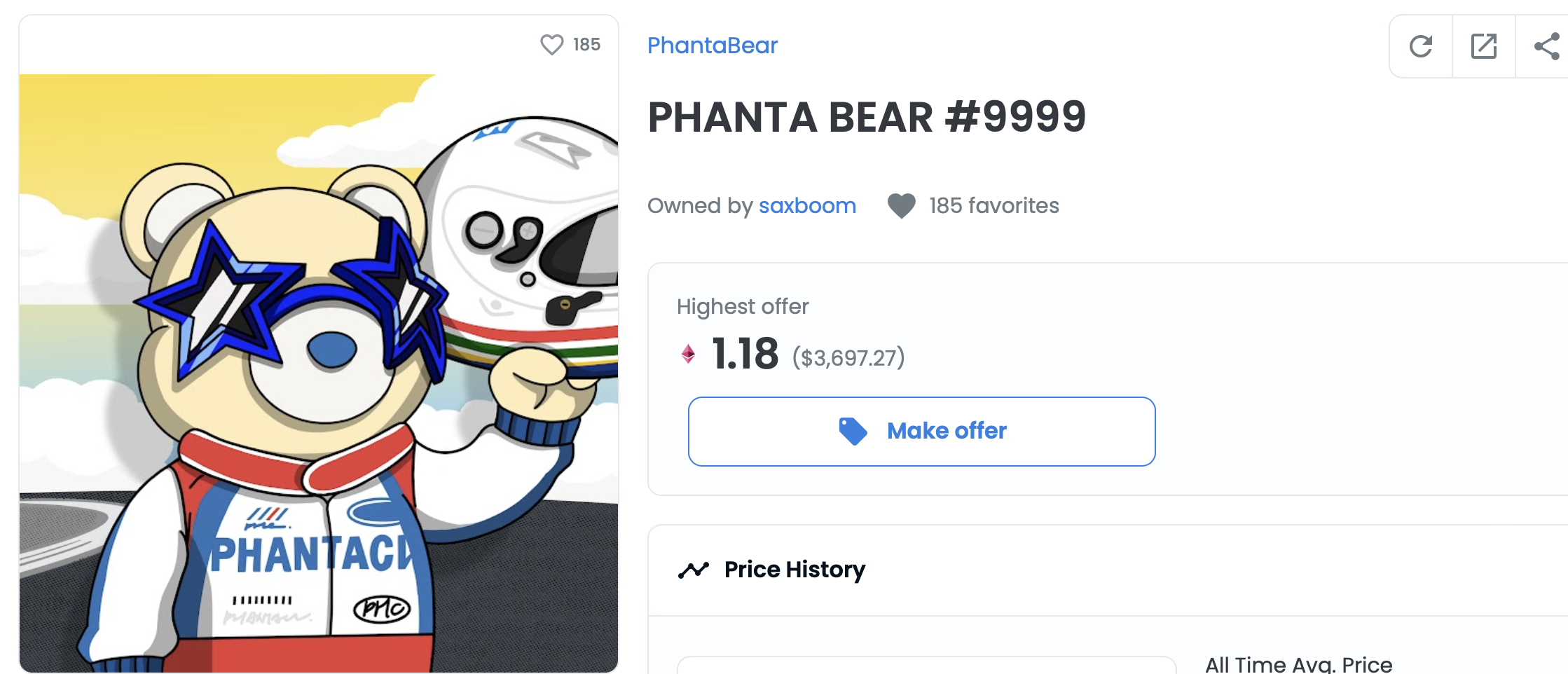Click the All Time Avg. Price label
Screen dimensions: 1568x674
point(1298,664)
